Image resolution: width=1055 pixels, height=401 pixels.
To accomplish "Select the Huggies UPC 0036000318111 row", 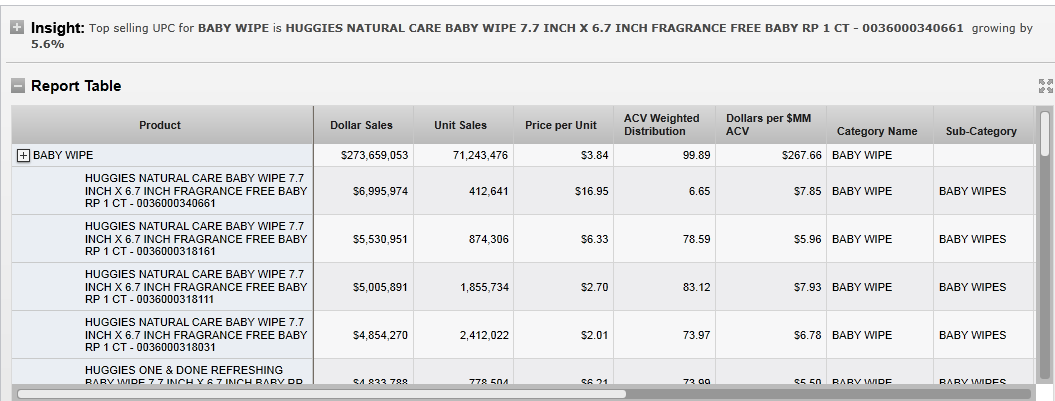I will 196,287.
